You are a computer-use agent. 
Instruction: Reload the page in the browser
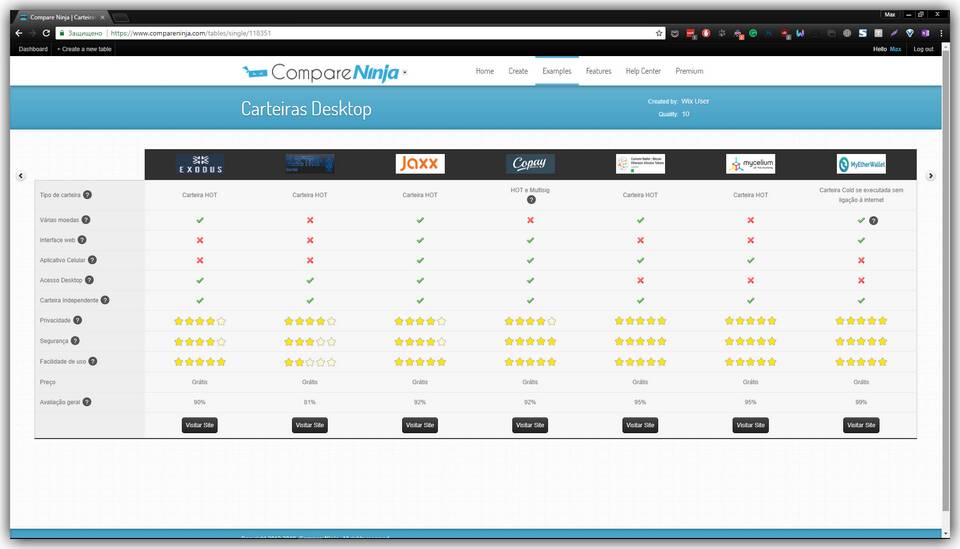click(46, 33)
